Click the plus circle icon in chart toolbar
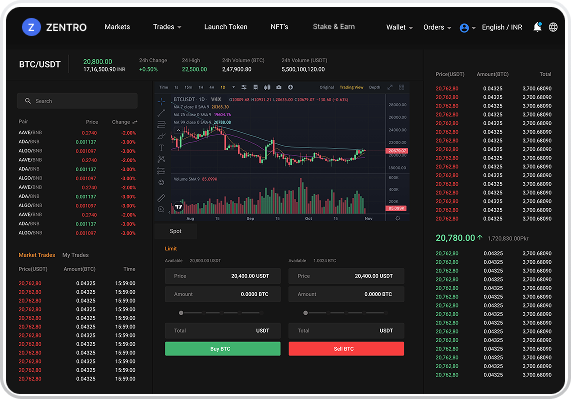Image resolution: width=571 pixels, height=399 pixels. pos(290,87)
